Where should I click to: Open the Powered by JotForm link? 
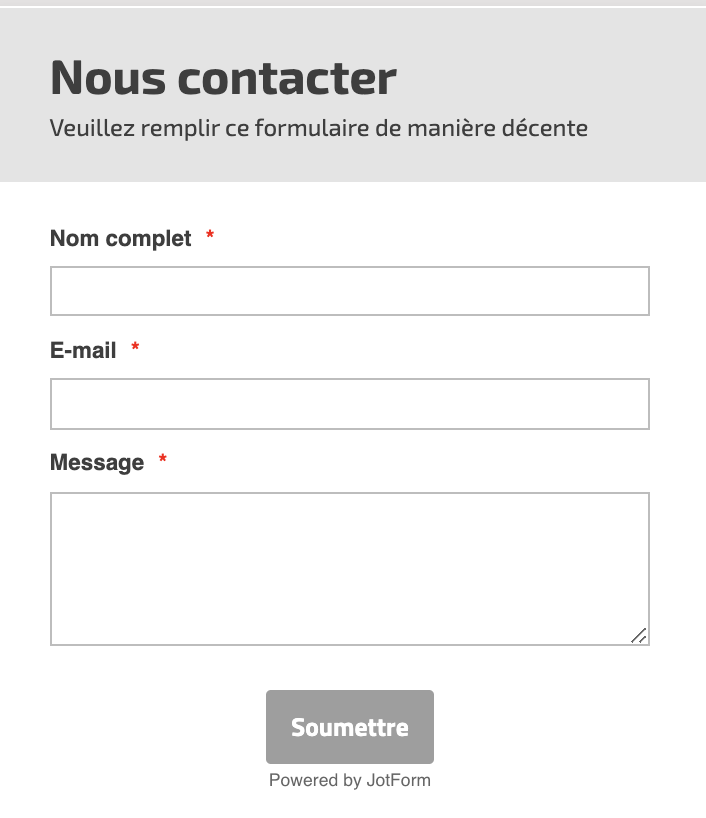click(349, 780)
